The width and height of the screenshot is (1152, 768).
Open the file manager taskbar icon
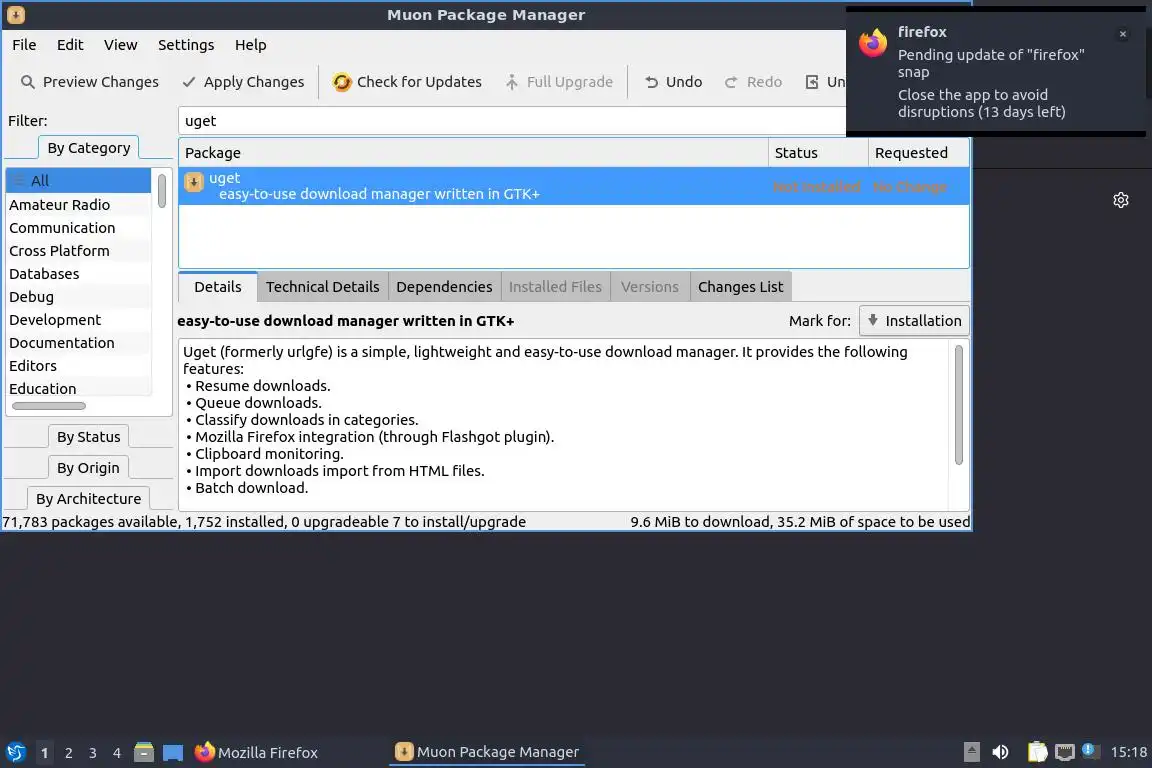tap(144, 752)
